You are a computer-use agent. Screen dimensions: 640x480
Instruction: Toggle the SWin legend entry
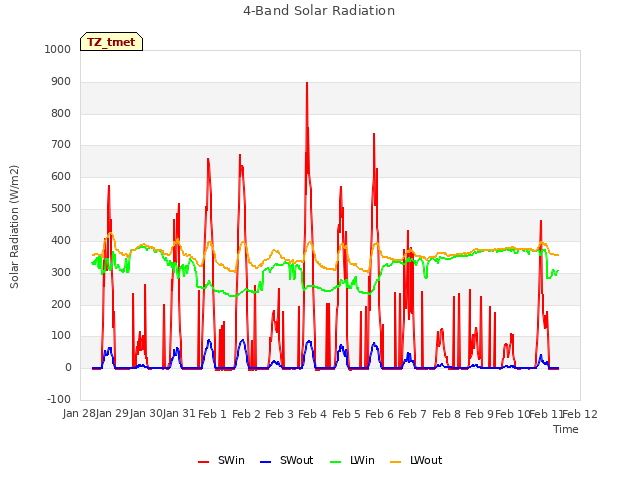[221, 460]
